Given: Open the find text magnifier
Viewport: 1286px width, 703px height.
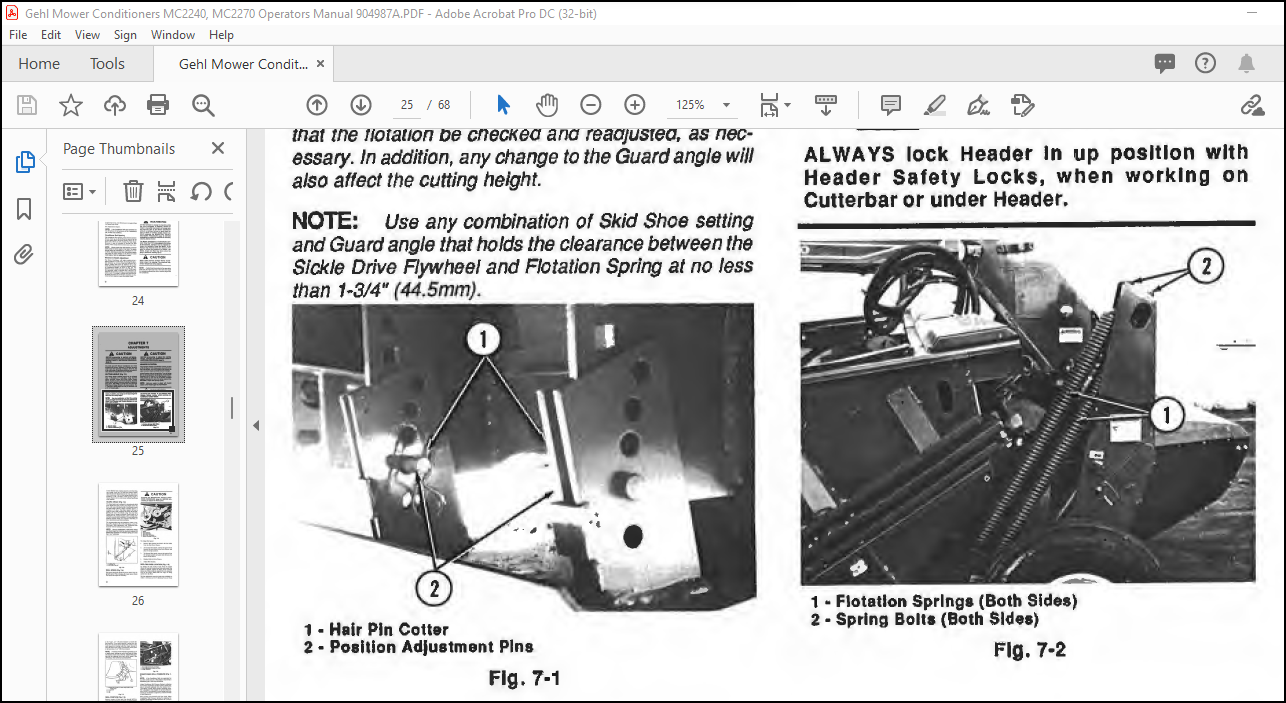Looking at the screenshot, I should click(203, 105).
